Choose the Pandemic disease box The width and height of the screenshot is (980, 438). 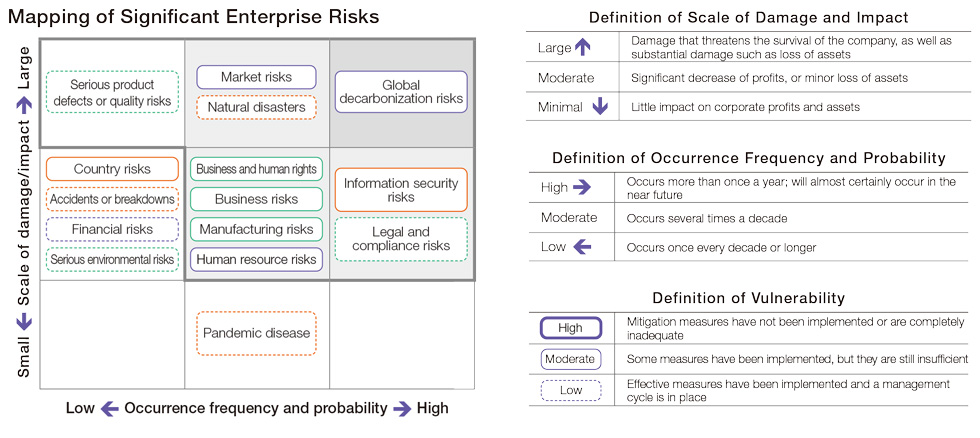[x=256, y=333]
